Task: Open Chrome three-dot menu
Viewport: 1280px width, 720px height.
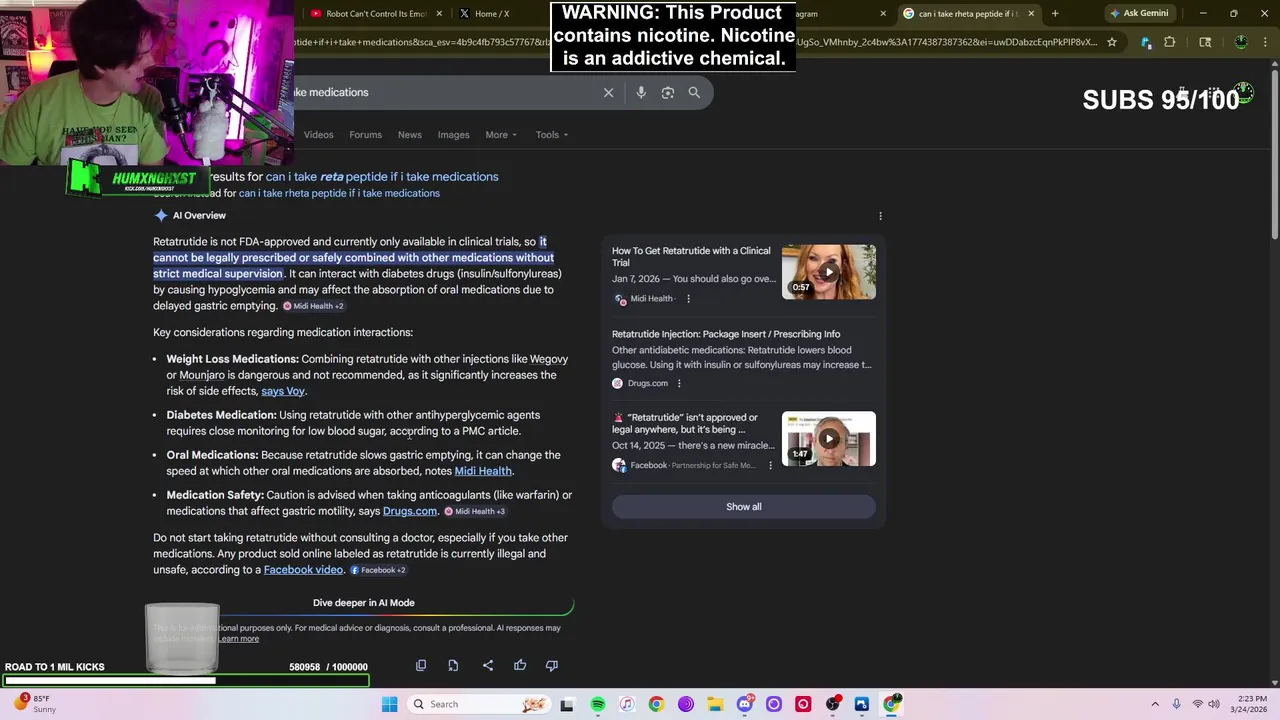Action: [x=1265, y=42]
